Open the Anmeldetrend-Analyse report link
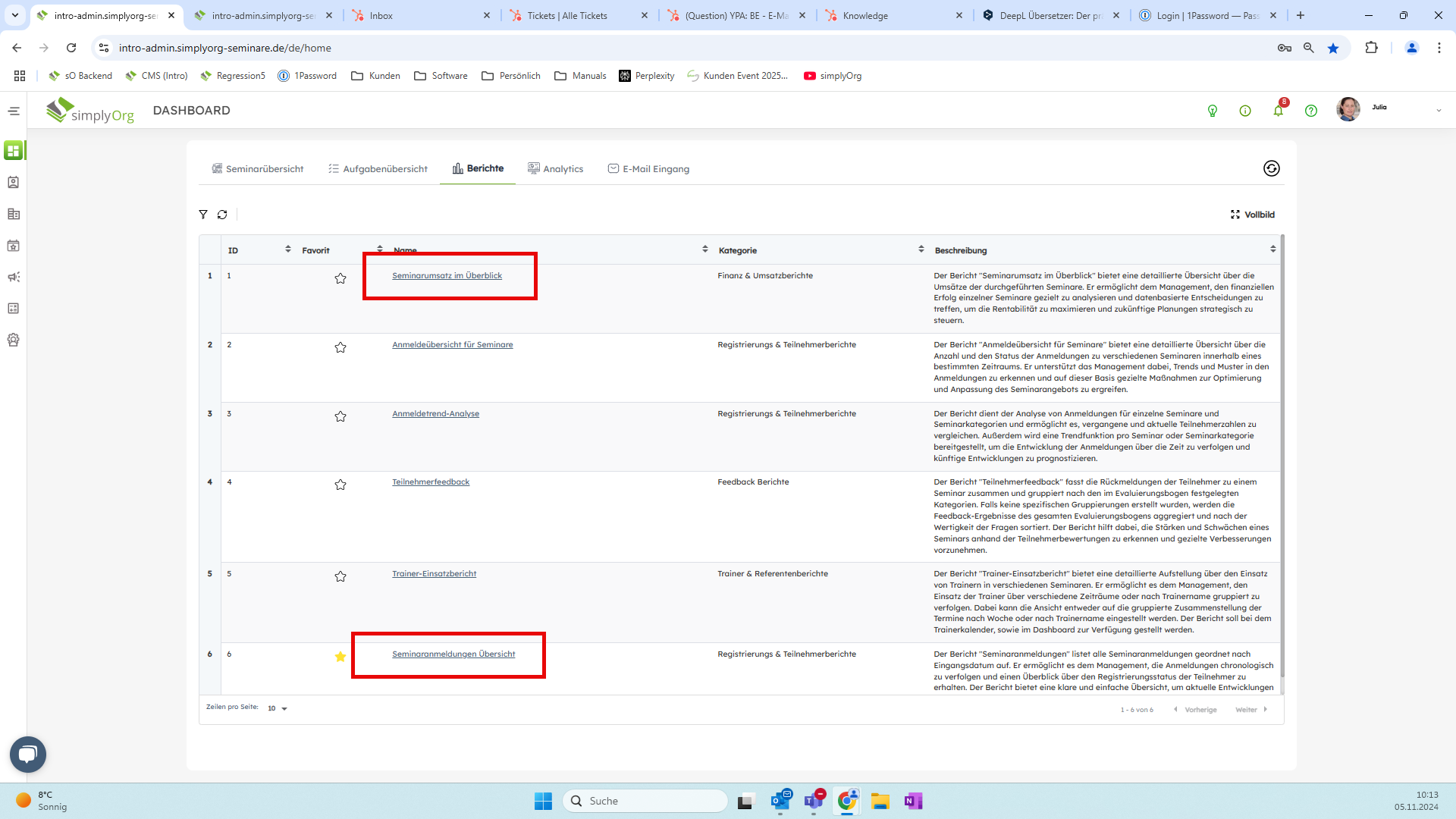This screenshot has width=1456, height=819. click(435, 413)
